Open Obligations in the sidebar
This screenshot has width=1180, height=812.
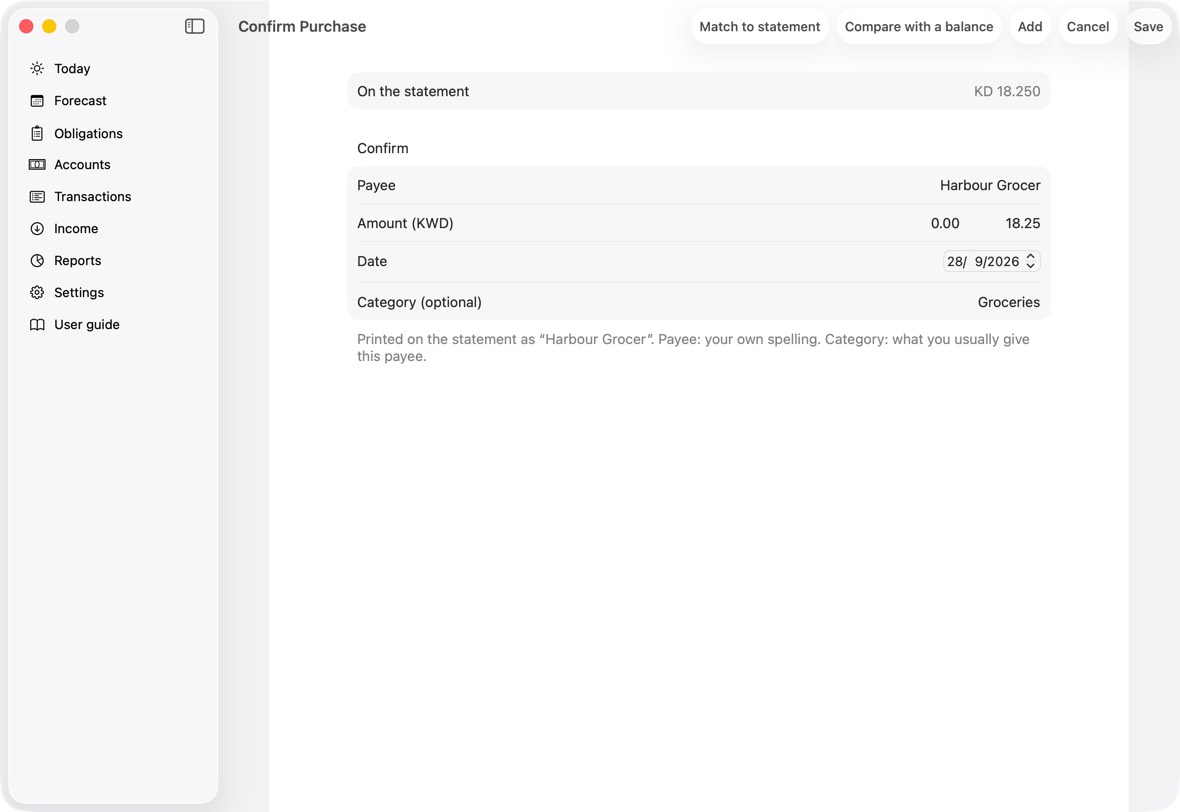88,133
